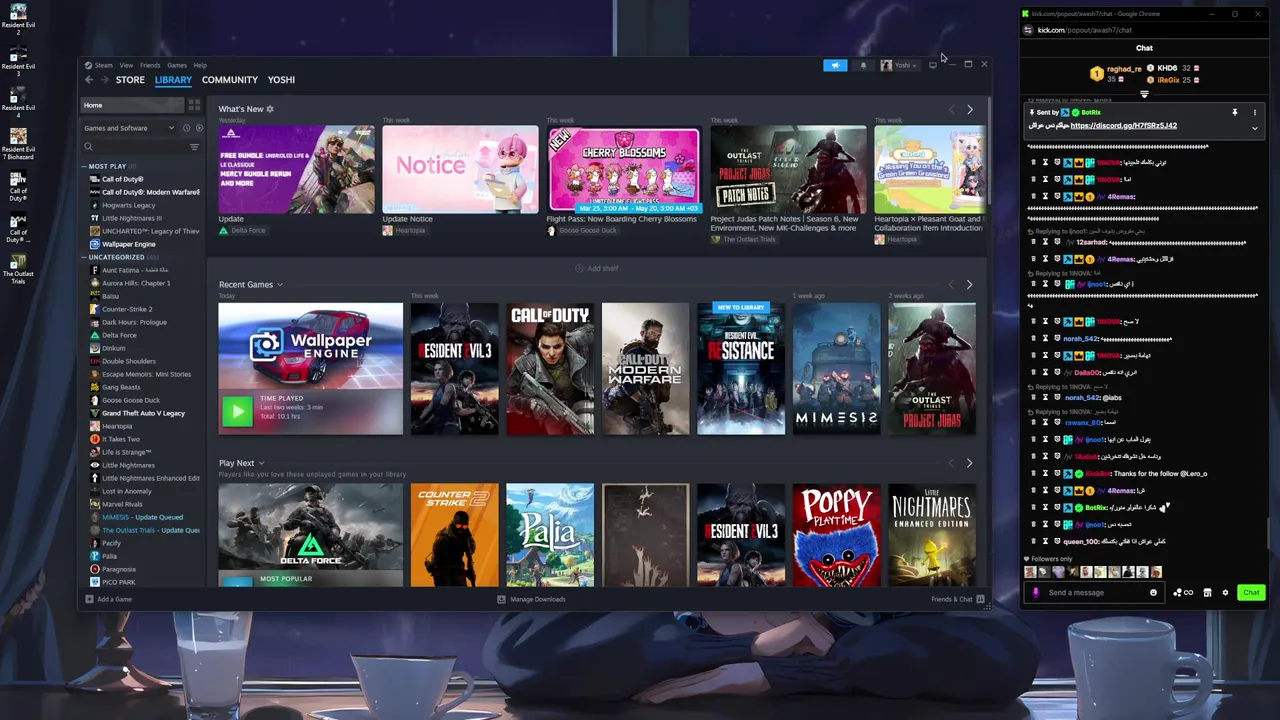1280x720 pixels.
Task: Click the green Chat send button
Action: pos(1251,592)
